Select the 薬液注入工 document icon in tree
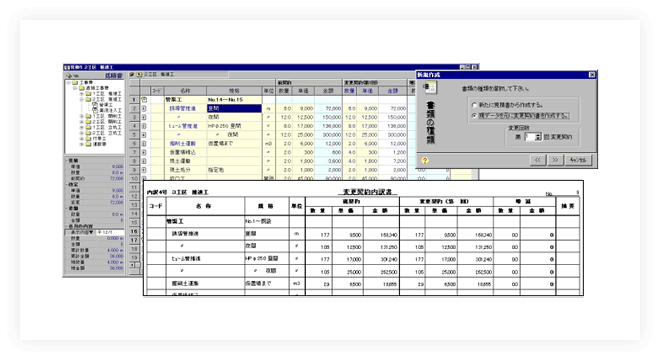The width and height of the screenshot is (660, 360). tap(95, 110)
